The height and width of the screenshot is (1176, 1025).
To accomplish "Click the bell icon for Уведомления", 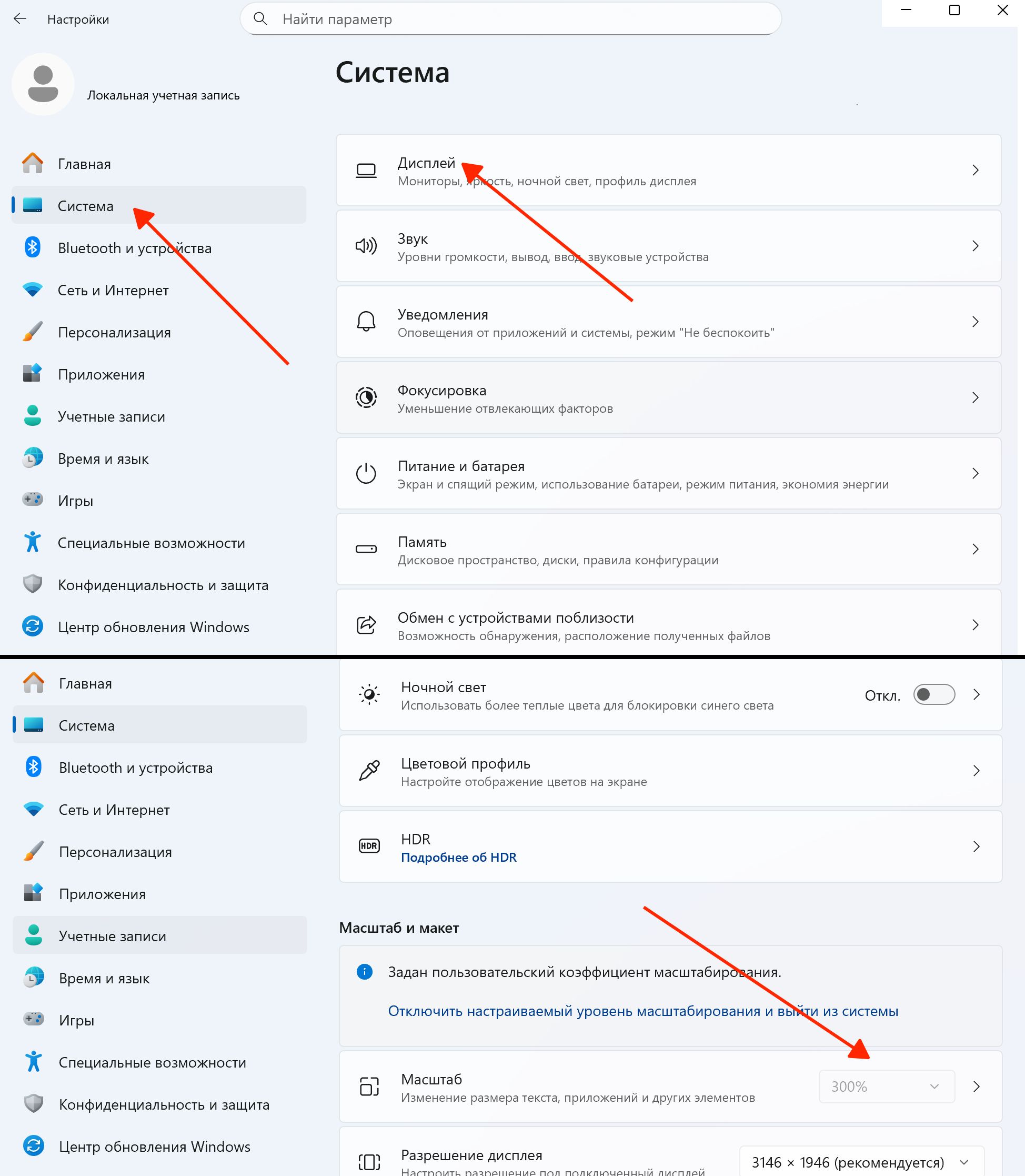I will (x=366, y=322).
